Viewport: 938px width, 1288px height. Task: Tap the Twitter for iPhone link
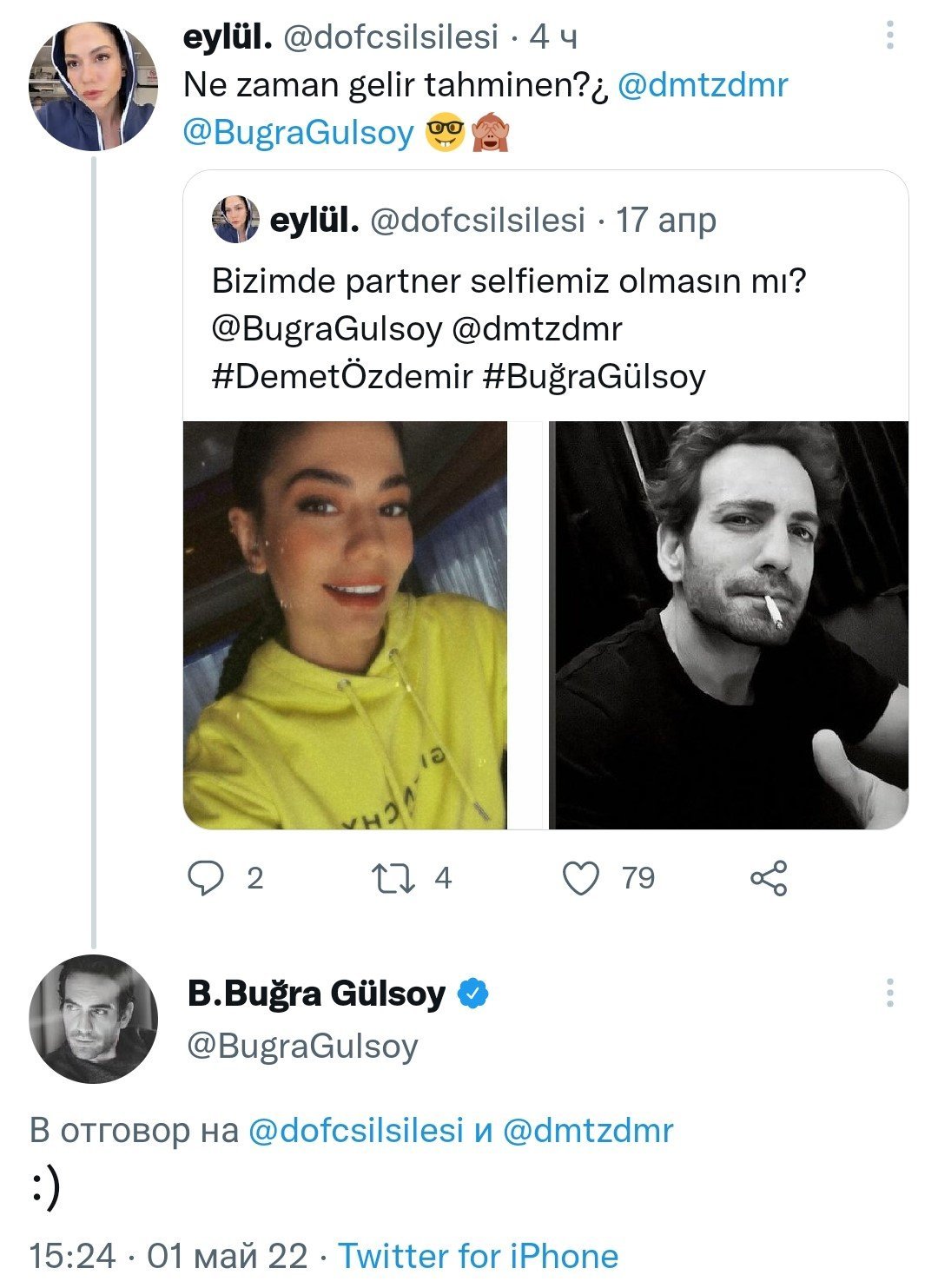coord(478,1256)
